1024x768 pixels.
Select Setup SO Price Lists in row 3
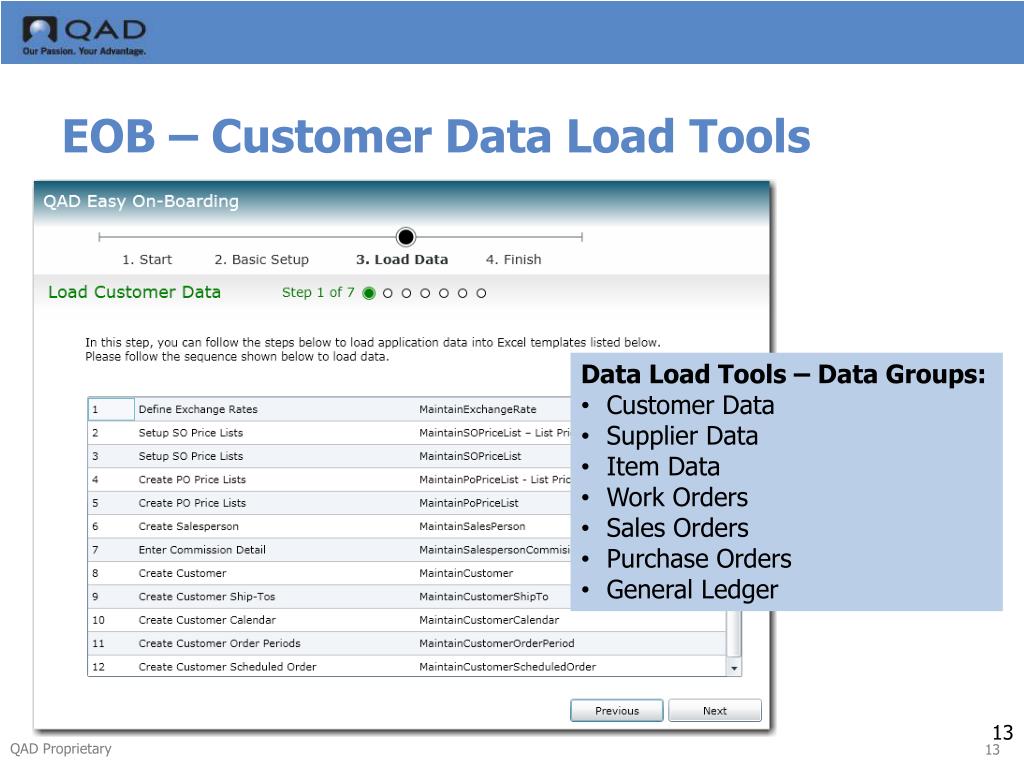tap(191, 456)
